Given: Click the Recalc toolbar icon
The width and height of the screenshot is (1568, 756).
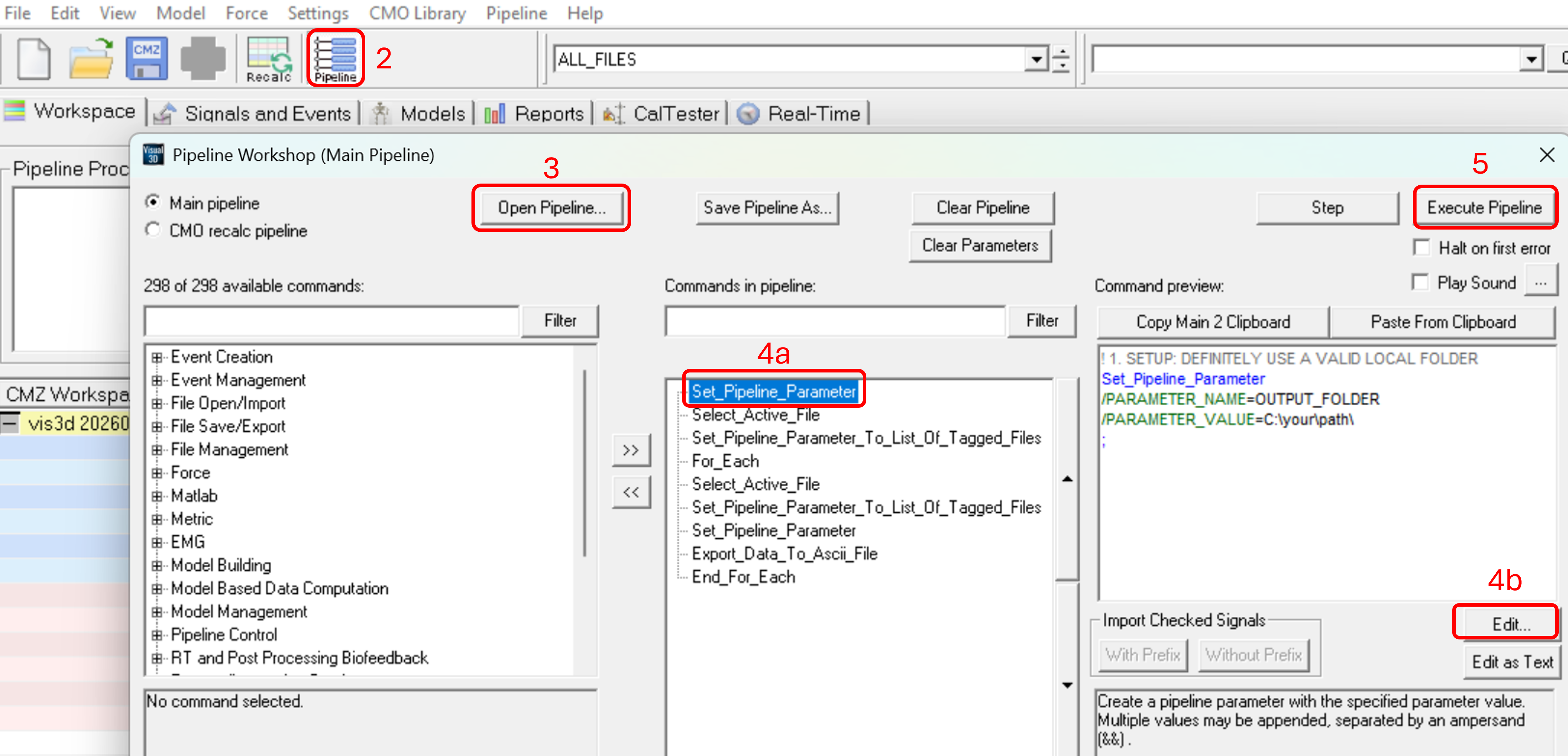Looking at the screenshot, I should click(x=268, y=59).
